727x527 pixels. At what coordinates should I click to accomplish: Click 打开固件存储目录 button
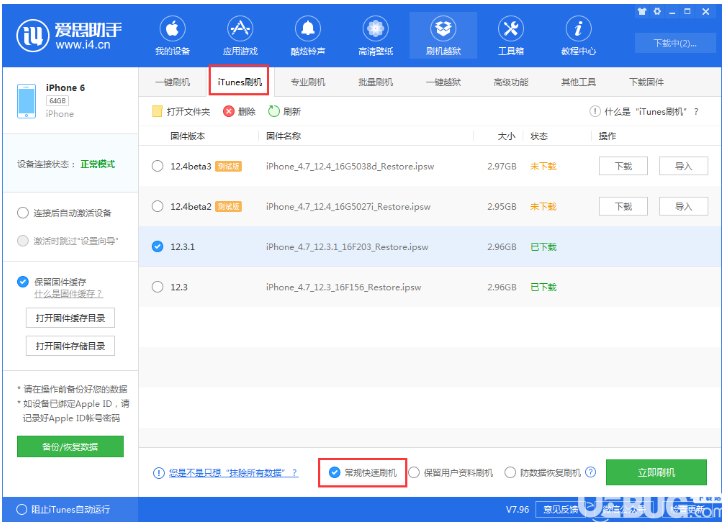pyautogui.click(x=70, y=346)
